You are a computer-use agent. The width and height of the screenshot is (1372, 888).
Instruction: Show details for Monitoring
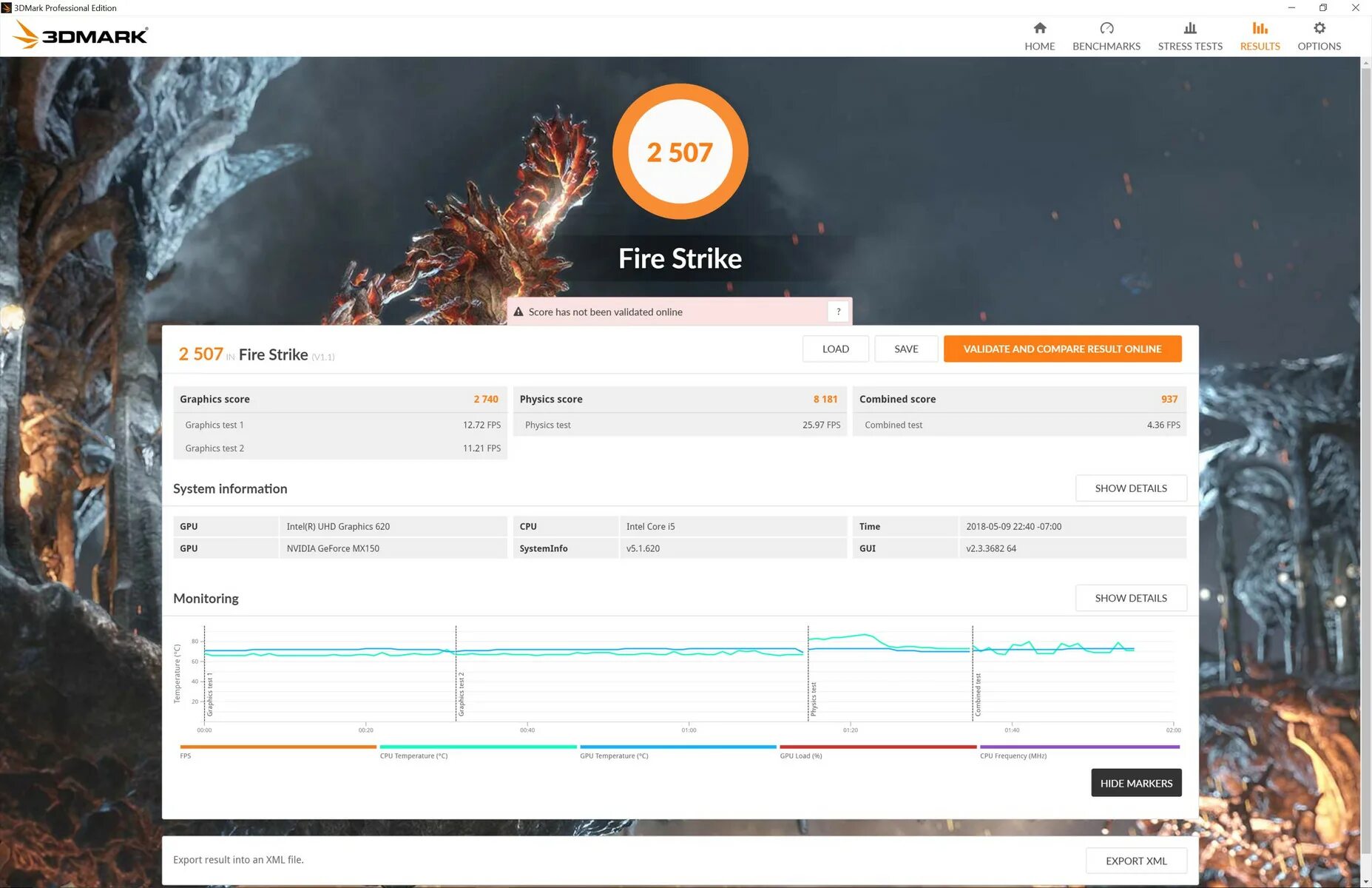pos(1131,598)
